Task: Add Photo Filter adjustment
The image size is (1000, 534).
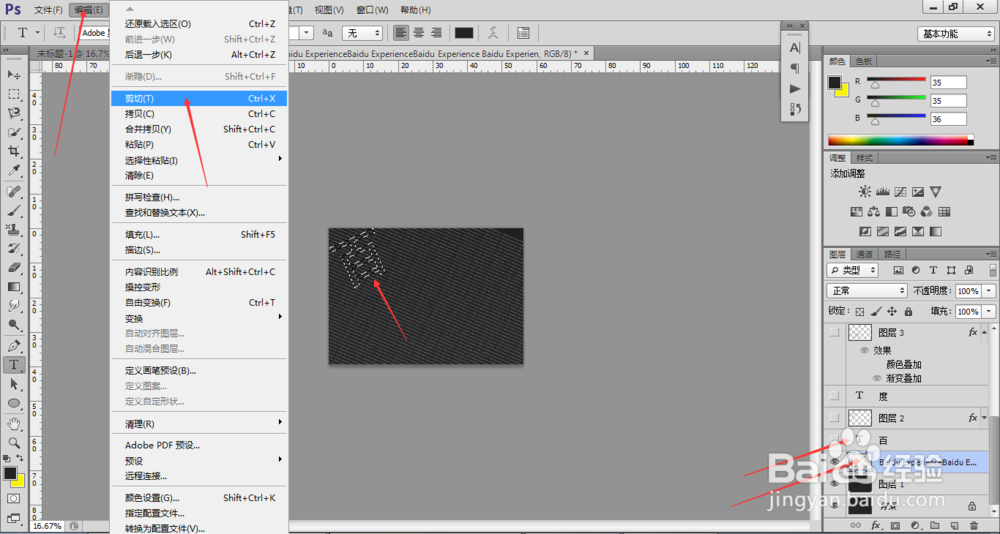Action: coord(909,211)
